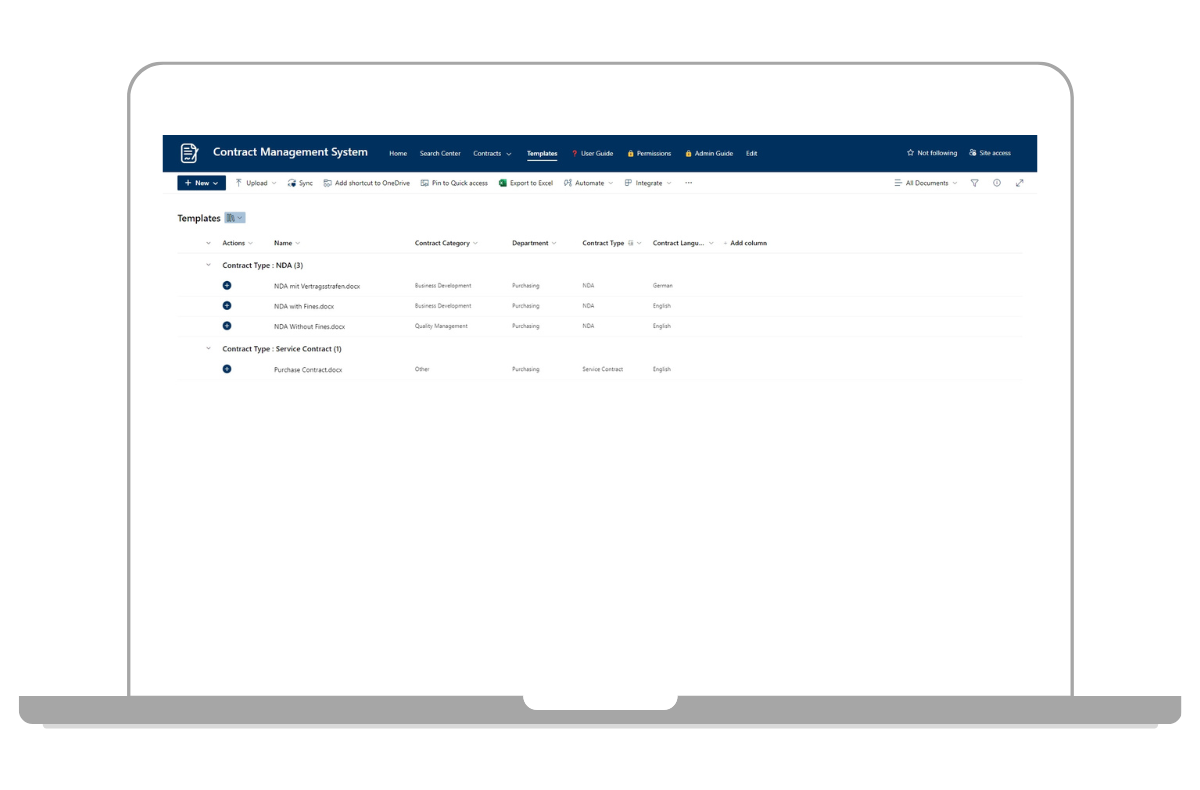The width and height of the screenshot is (1200, 790).
Task: Open the Integrate menu
Action: click(647, 183)
